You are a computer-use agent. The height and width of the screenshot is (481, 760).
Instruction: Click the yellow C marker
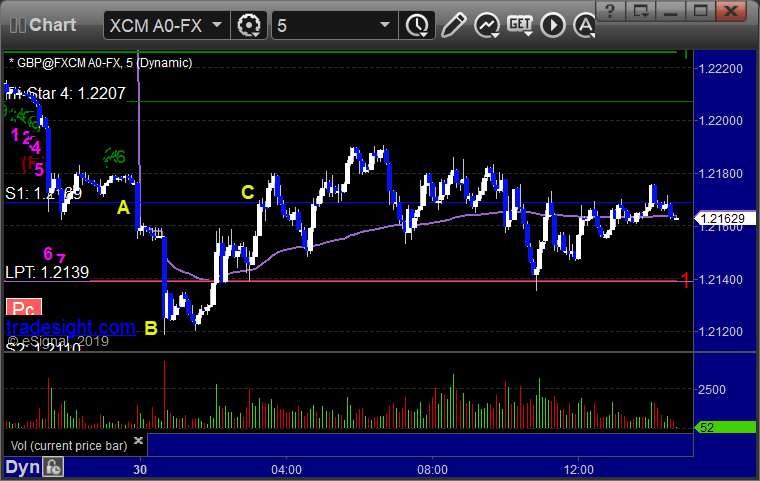(248, 192)
